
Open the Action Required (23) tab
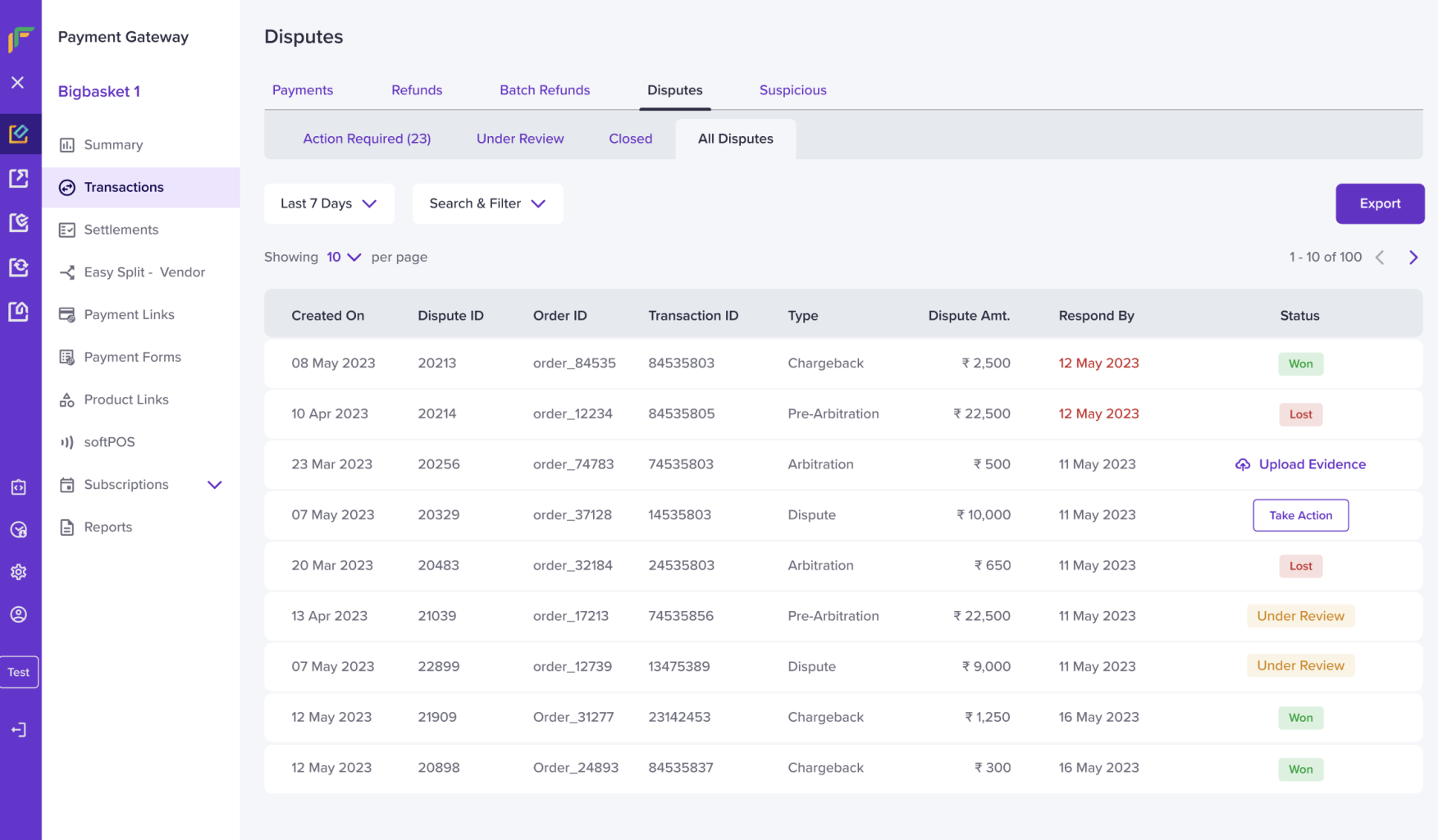tap(367, 139)
